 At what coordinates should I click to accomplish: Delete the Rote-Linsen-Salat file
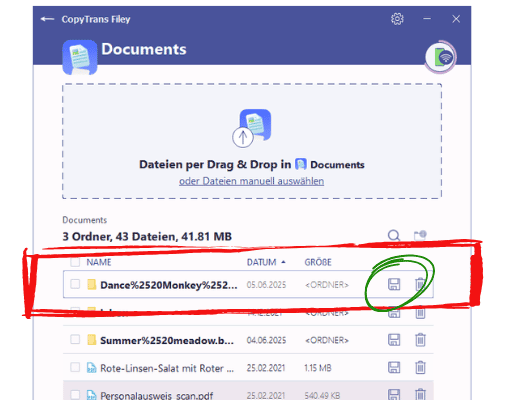pyautogui.click(x=420, y=367)
